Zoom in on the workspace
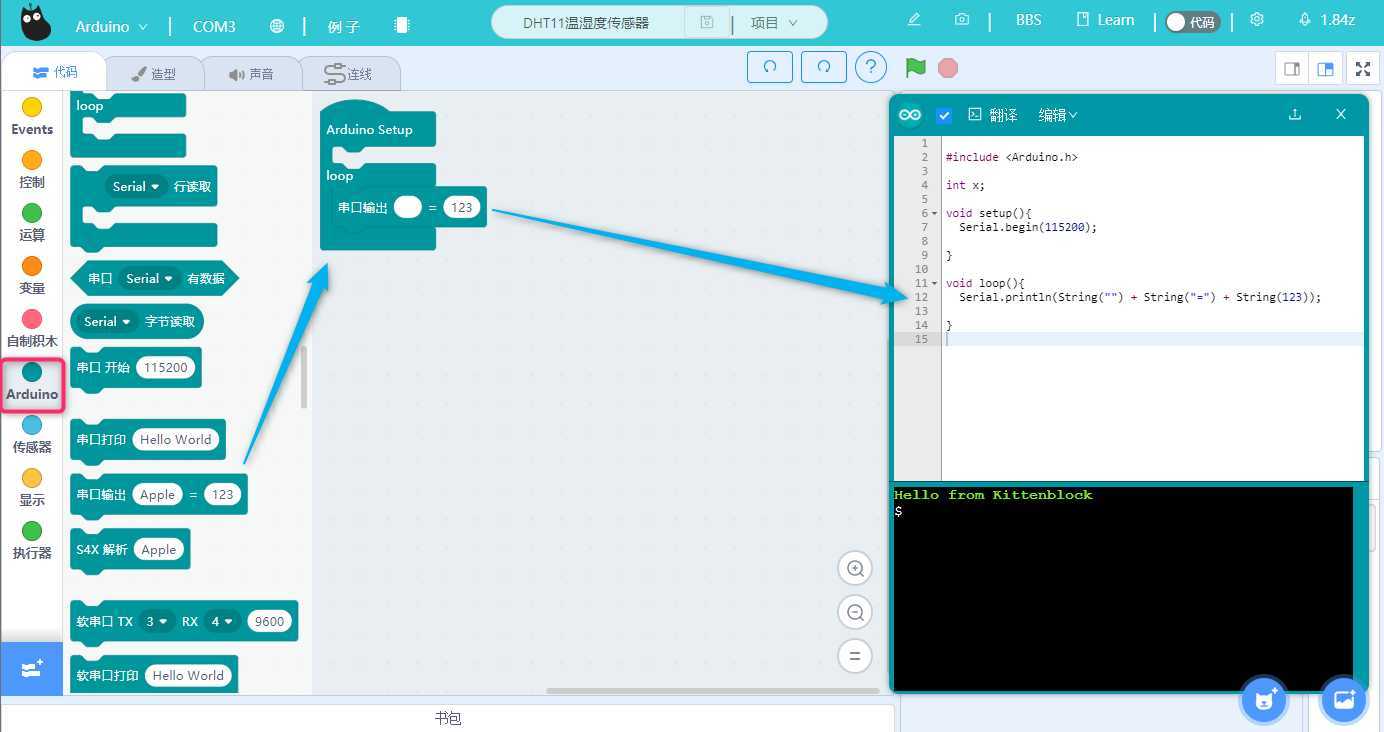Screen dimensions: 1384x732 coord(855,569)
